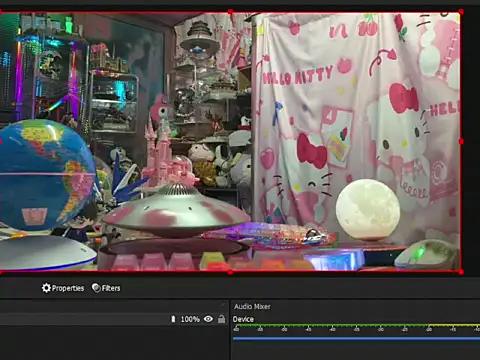This screenshot has height=360, width=480.
Task: Select the highlighted source row in Sources list
Action: 113,319
